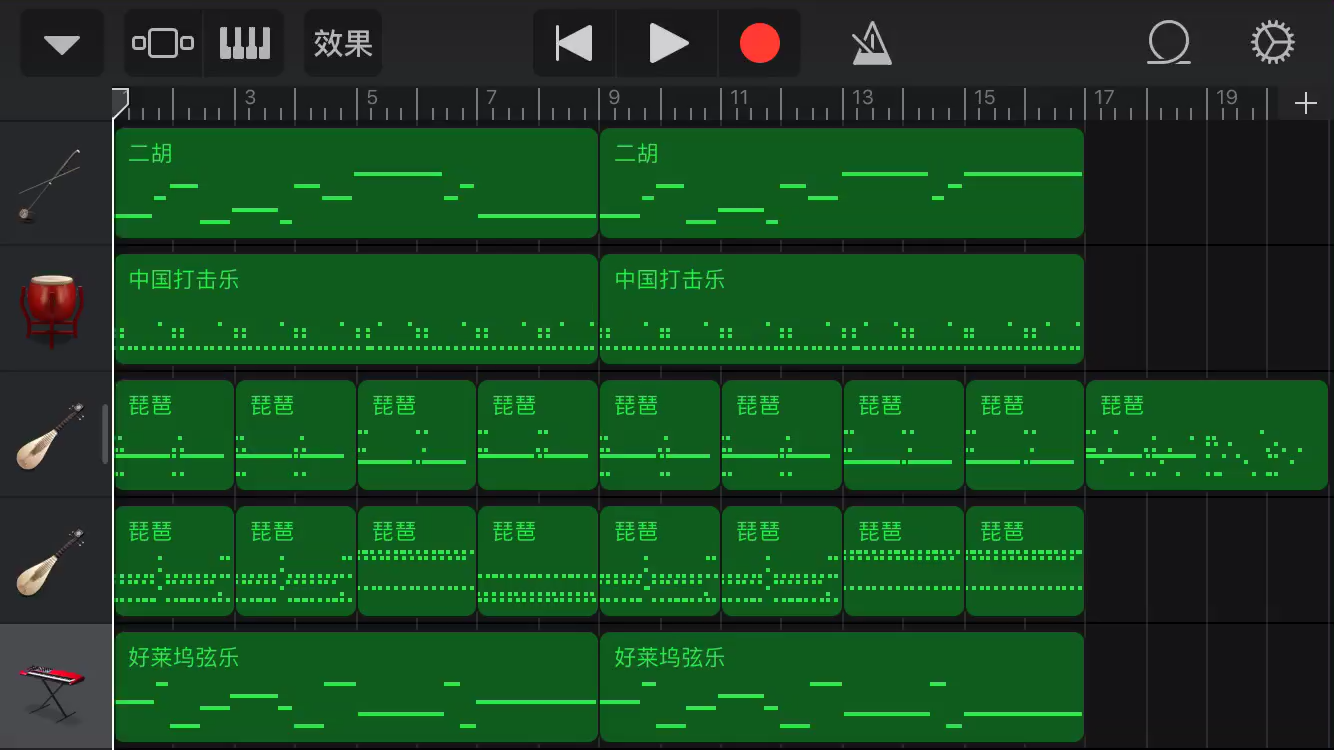Select lower pipa track 琵琶 region at bar 1
This screenshot has width=1334, height=750.
click(174, 561)
